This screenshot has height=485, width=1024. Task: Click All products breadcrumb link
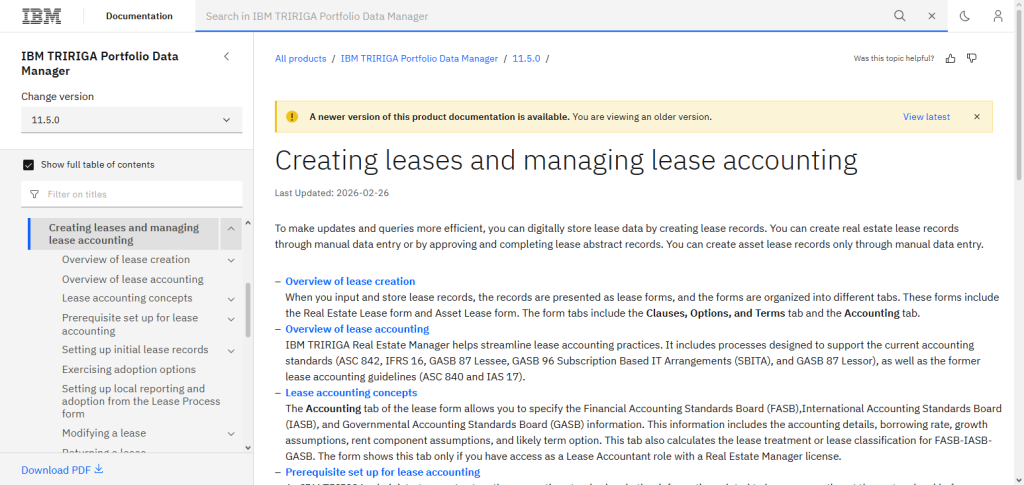click(x=300, y=59)
